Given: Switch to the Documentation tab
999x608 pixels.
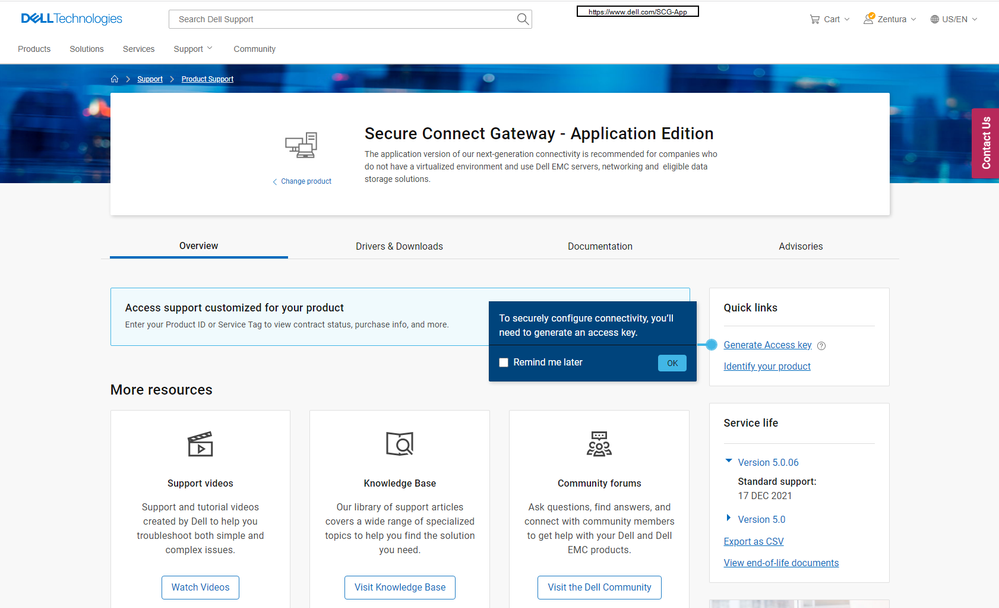Looking at the screenshot, I should coord(600,247).
